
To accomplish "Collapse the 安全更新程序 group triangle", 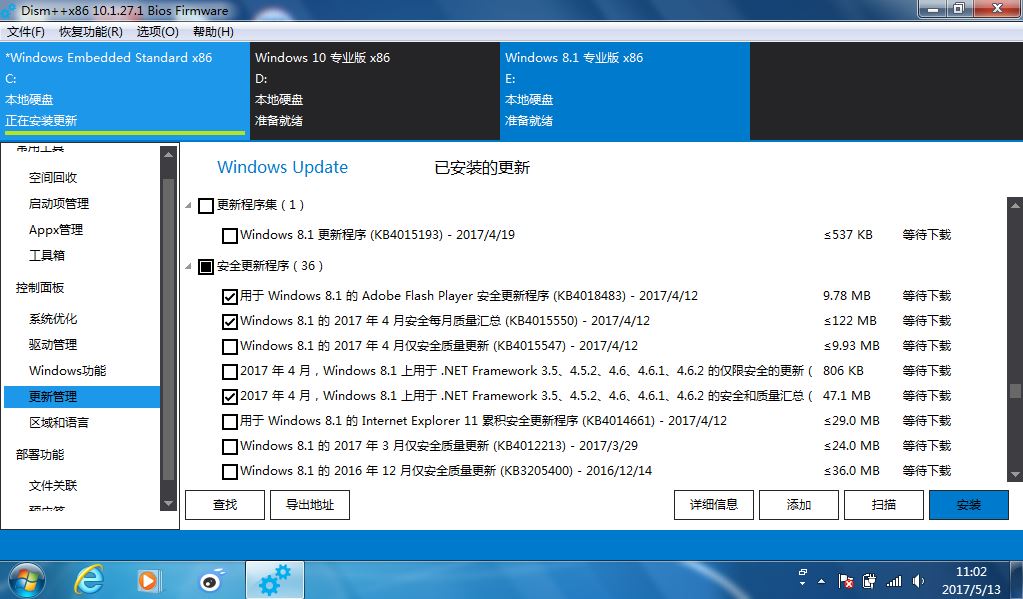I will 189,266.
